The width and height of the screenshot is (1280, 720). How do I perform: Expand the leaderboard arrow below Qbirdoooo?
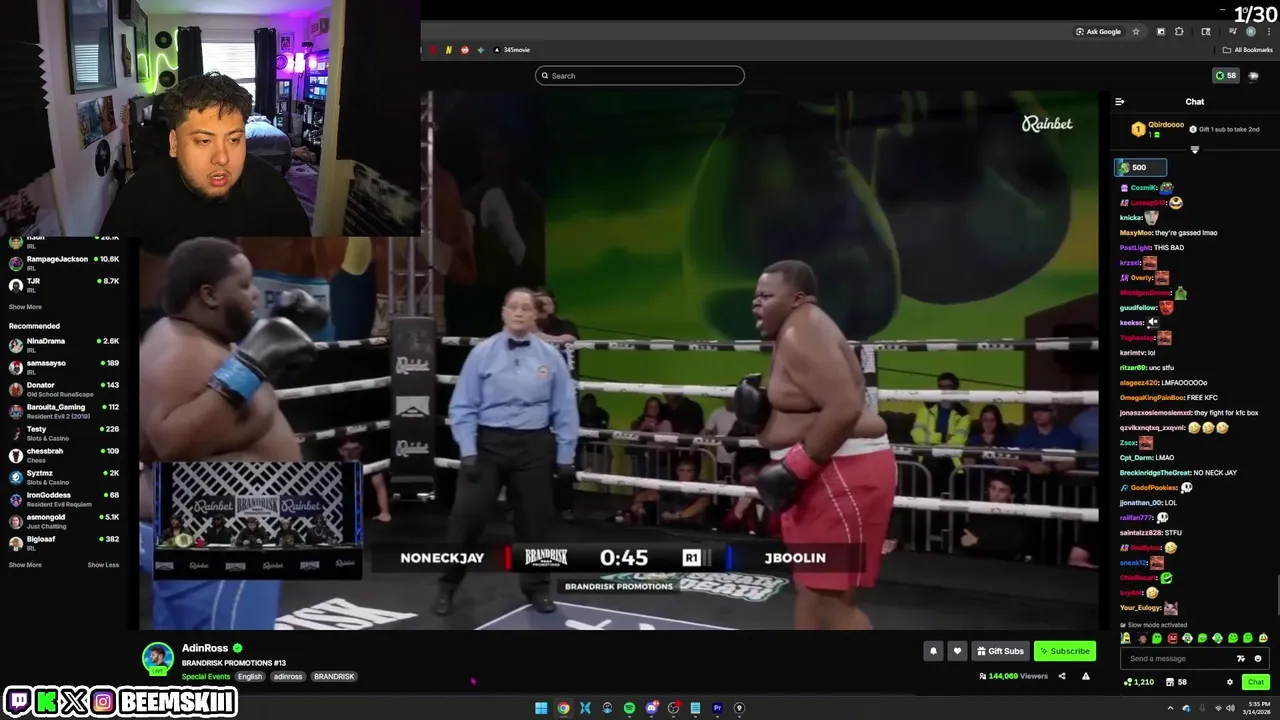coord(1194,150)
